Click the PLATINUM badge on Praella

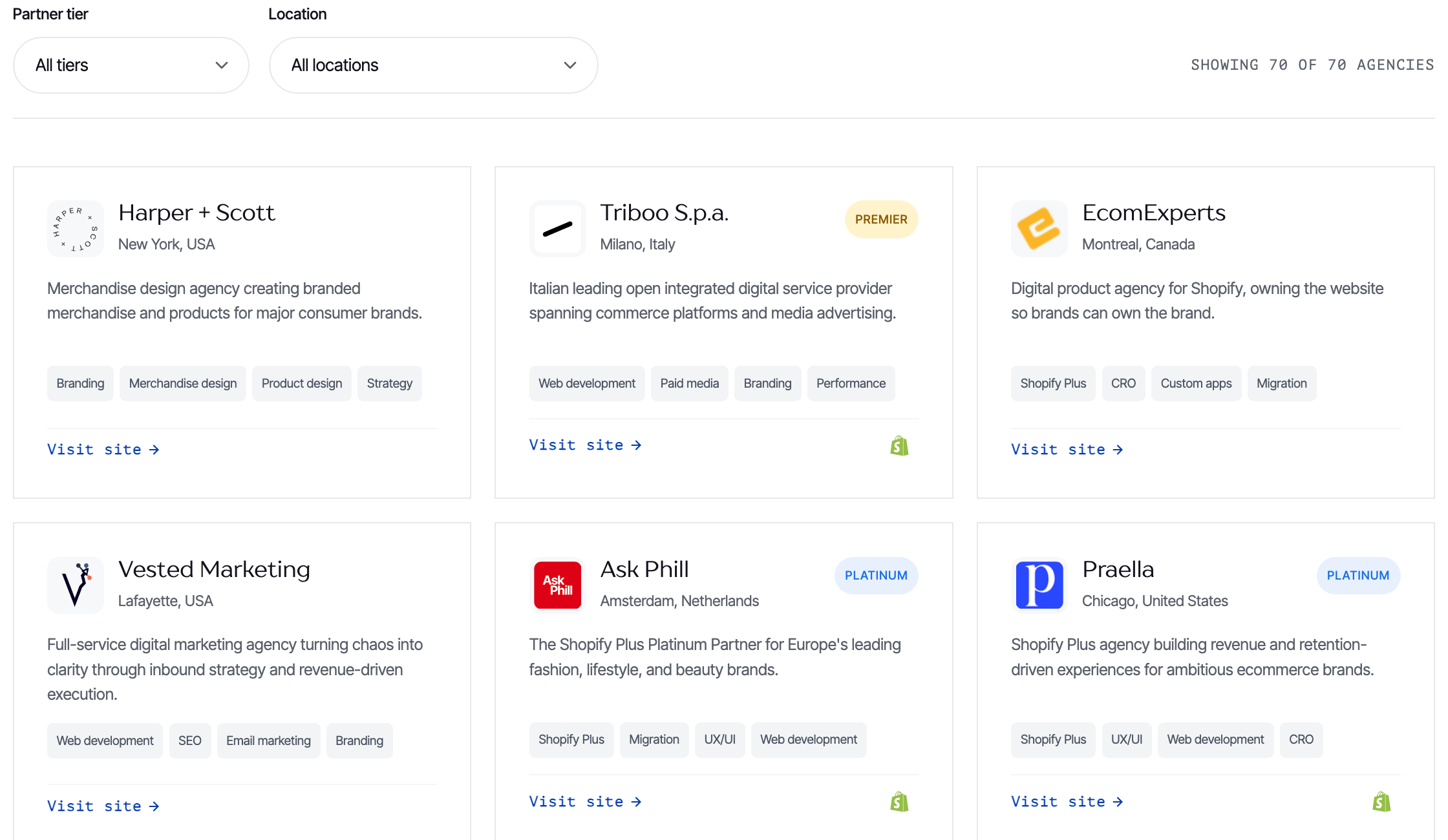tap(1358, 576)
